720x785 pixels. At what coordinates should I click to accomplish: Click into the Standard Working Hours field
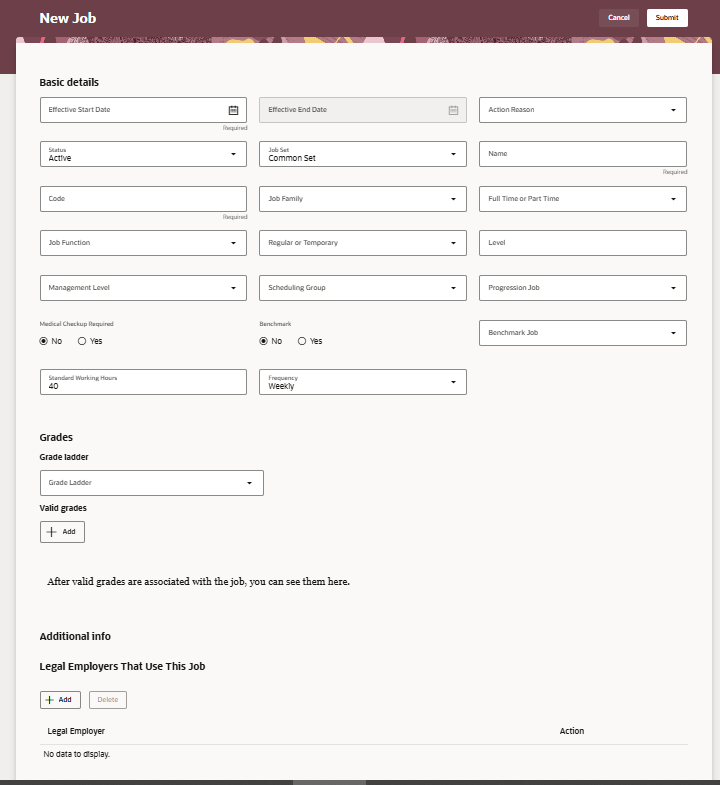(x=143, y=382)
